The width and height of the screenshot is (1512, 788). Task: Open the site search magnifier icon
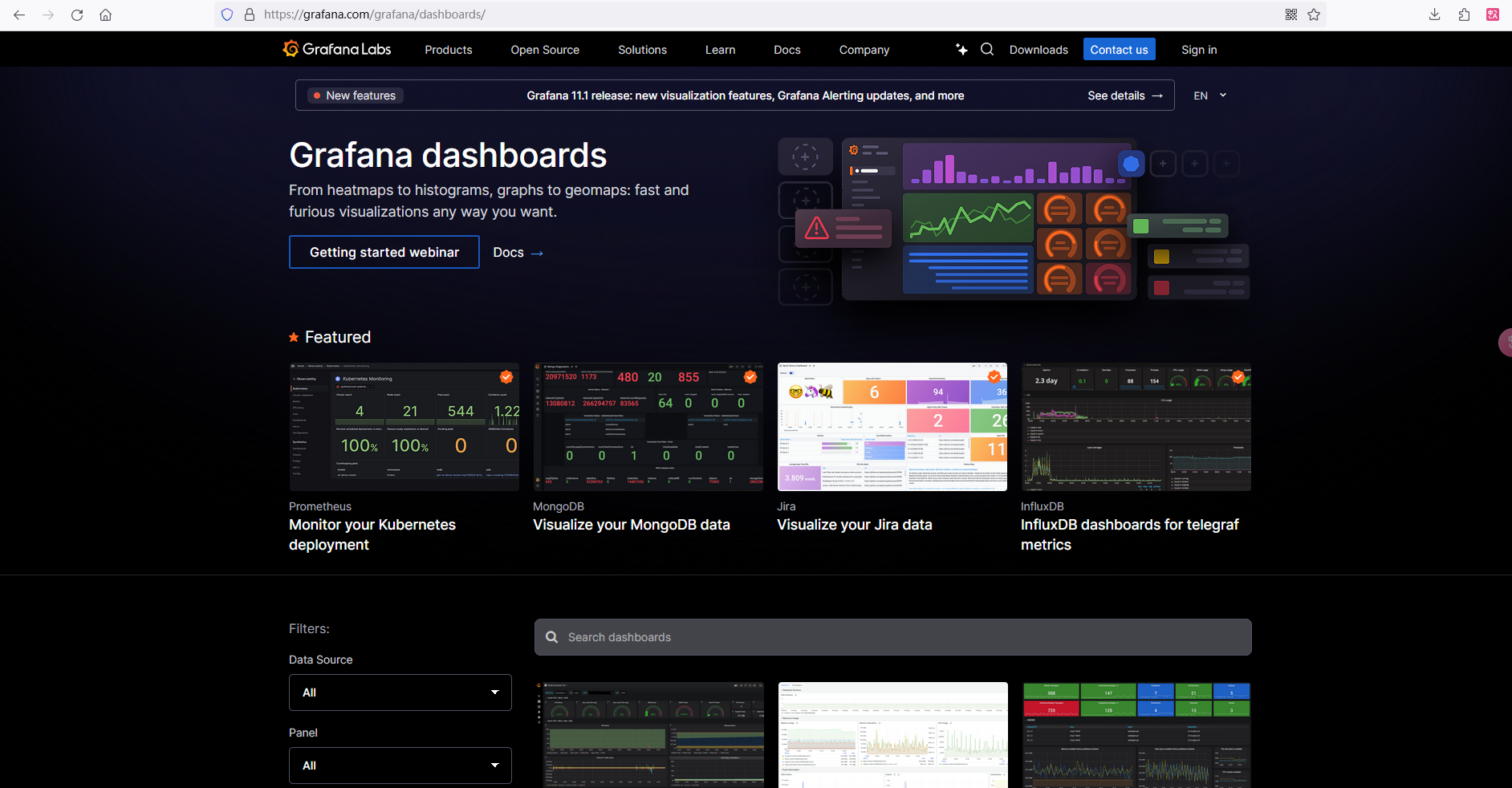[987, 49]
